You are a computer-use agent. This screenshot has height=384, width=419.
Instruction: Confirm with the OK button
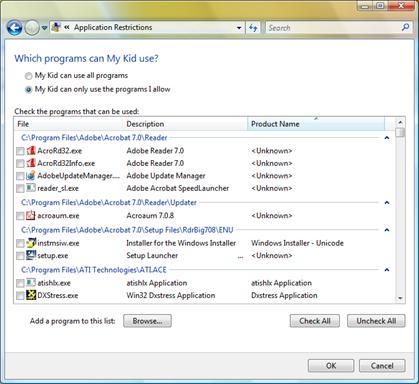tap(331, 366)
